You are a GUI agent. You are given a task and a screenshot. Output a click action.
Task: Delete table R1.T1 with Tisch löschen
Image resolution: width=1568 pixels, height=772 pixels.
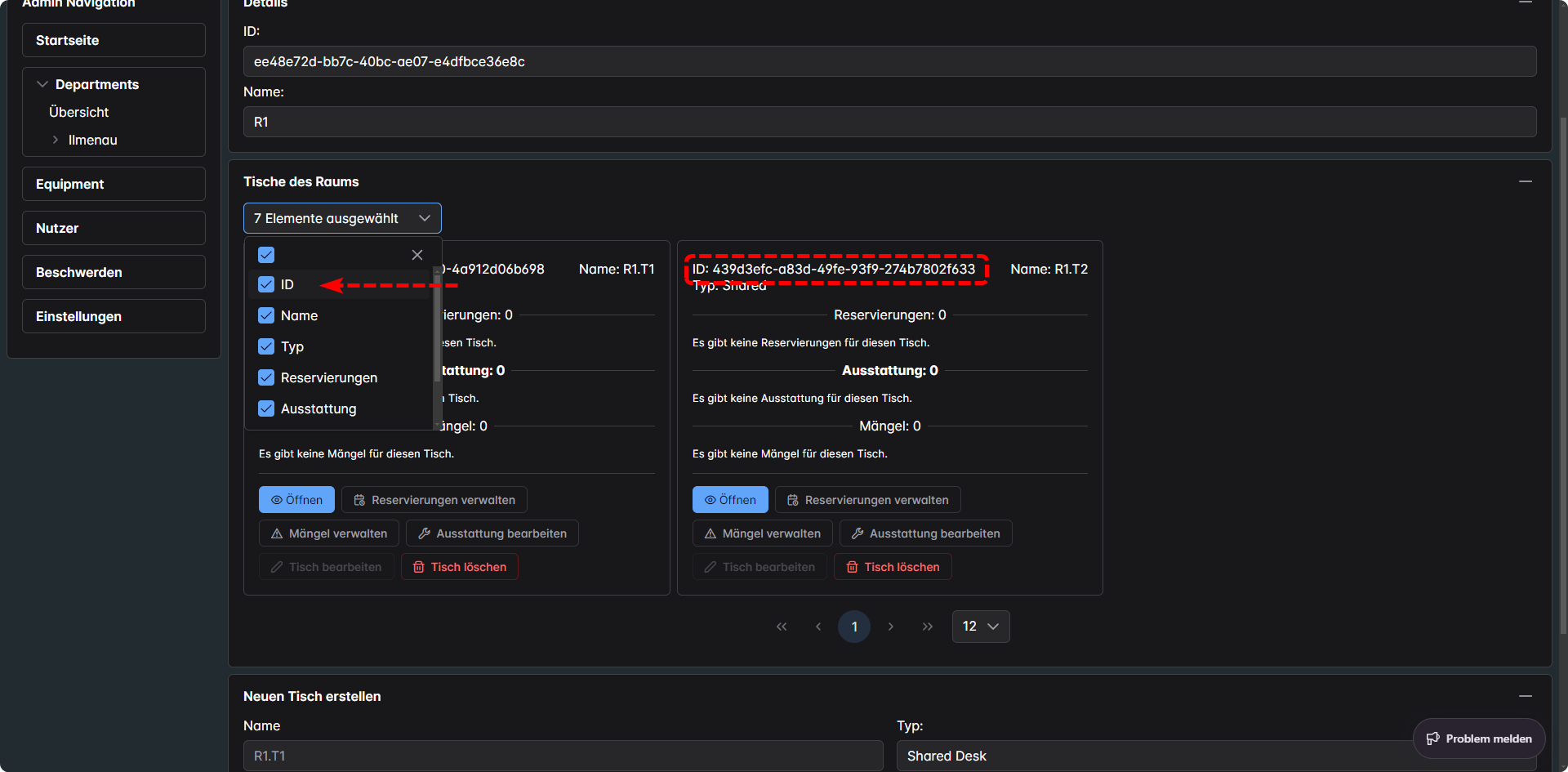460,567
